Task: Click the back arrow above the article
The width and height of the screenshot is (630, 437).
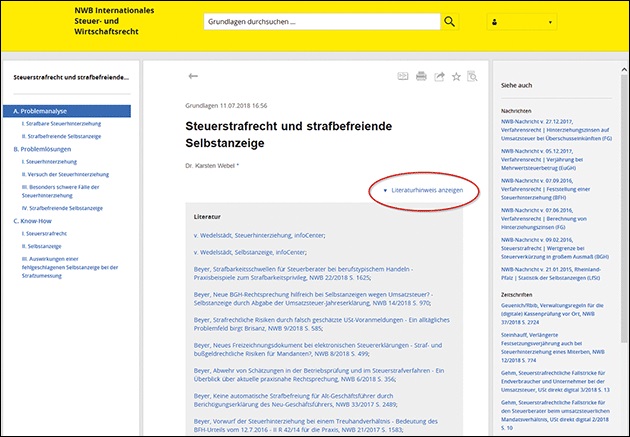Action: [x=193, y=76]
